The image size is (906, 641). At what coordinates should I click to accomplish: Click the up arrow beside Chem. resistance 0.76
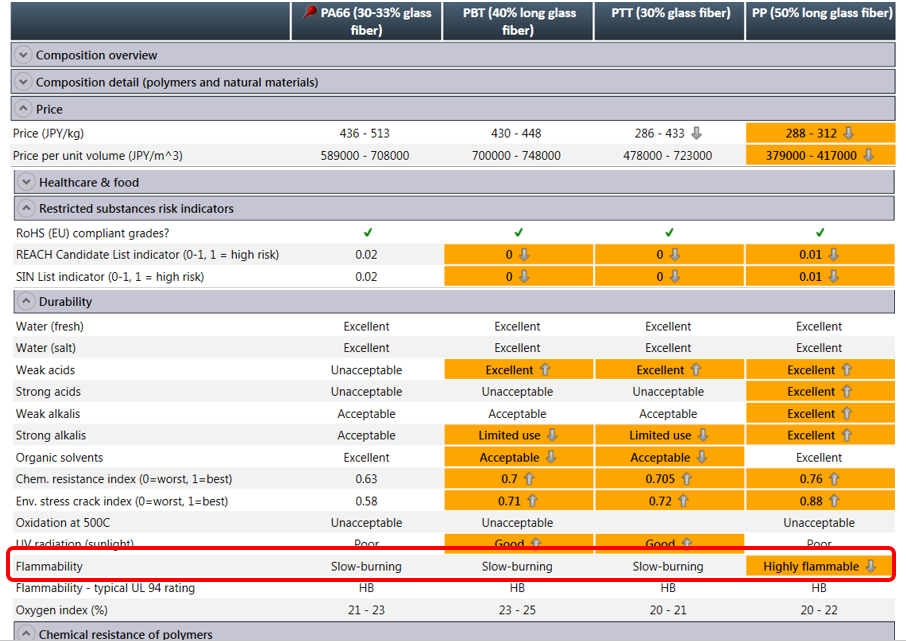tap(834, 479)
